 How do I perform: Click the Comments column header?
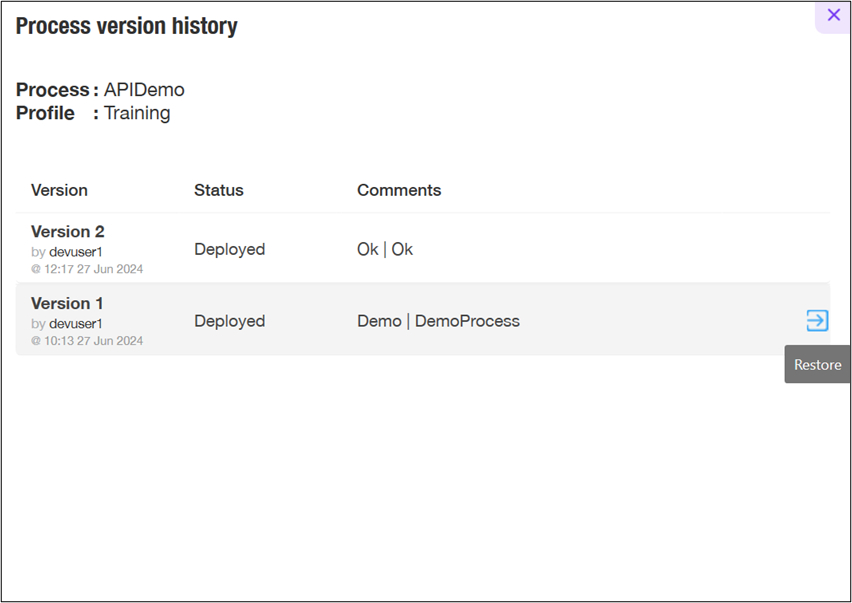tap(399, 190)
